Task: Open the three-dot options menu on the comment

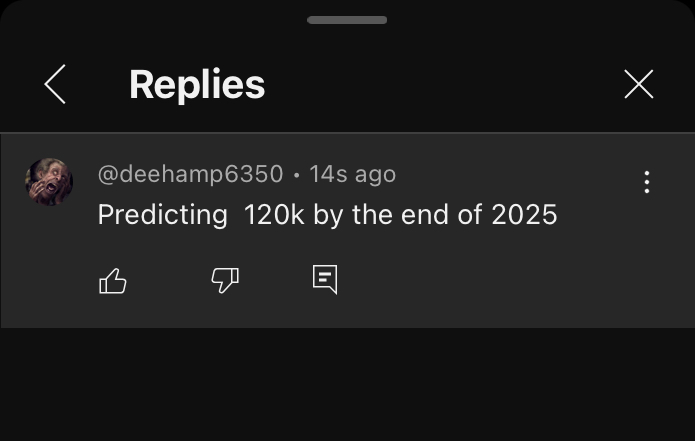Action: 647,182
